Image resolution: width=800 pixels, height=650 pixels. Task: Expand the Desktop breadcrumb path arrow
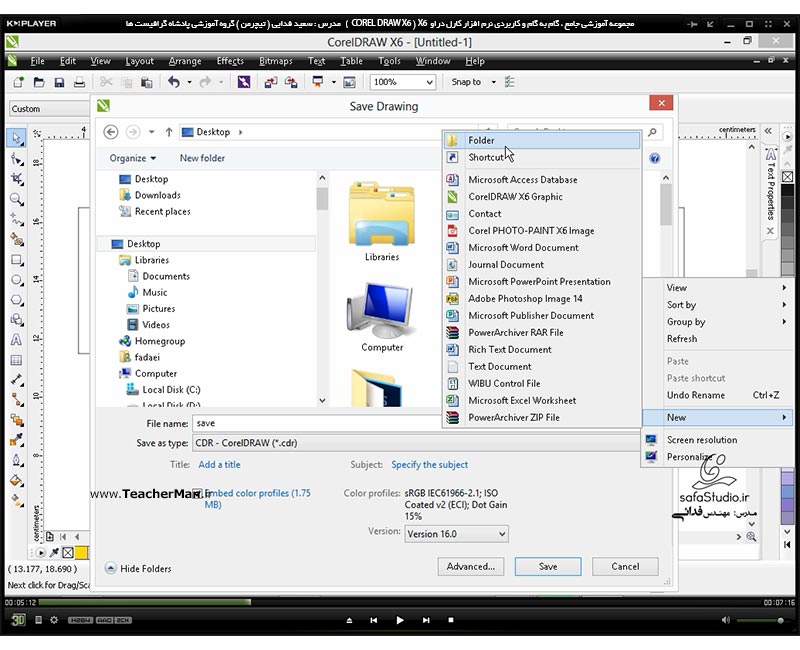click(x=240, y=132)
